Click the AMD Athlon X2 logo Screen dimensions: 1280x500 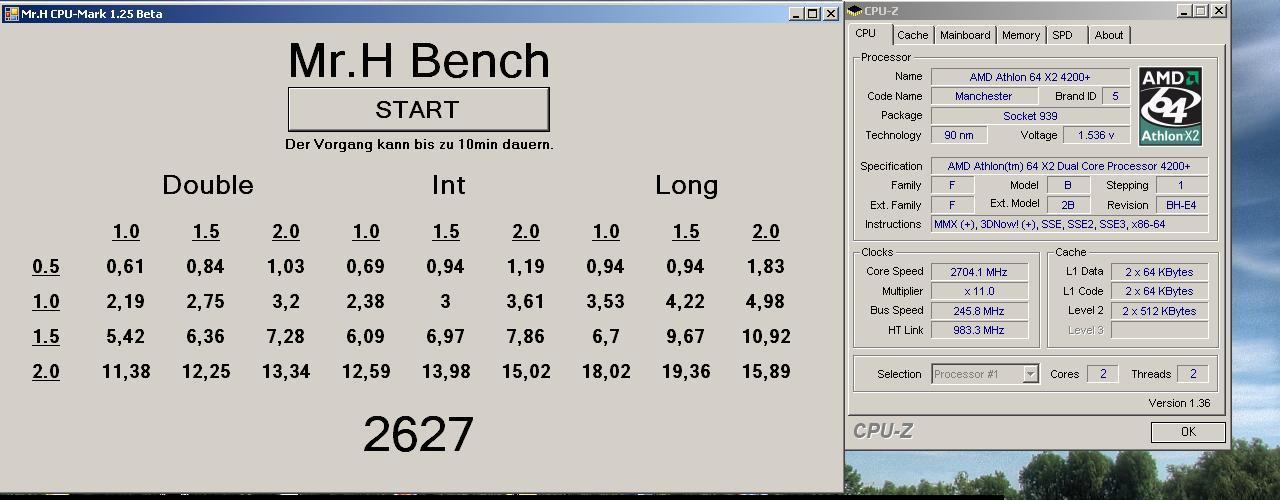click(1170, 106)
